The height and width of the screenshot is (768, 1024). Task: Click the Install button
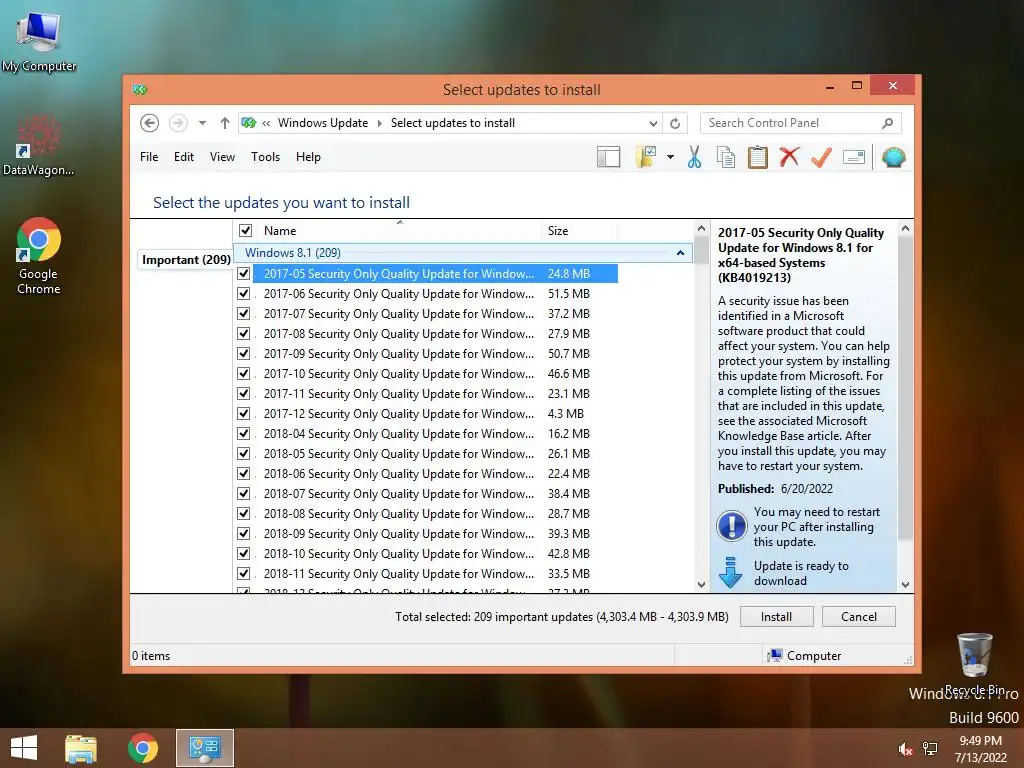coord(776,616)
